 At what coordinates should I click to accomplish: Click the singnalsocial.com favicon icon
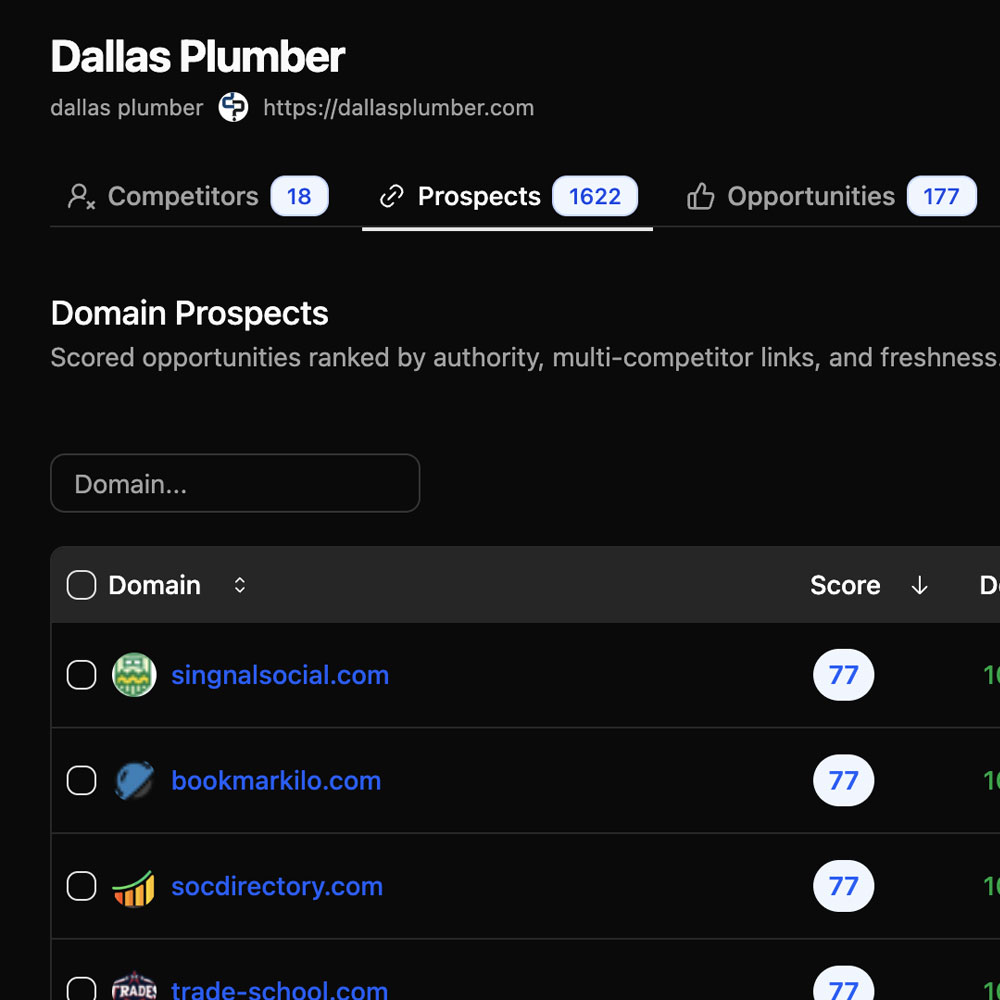point(133,675)
